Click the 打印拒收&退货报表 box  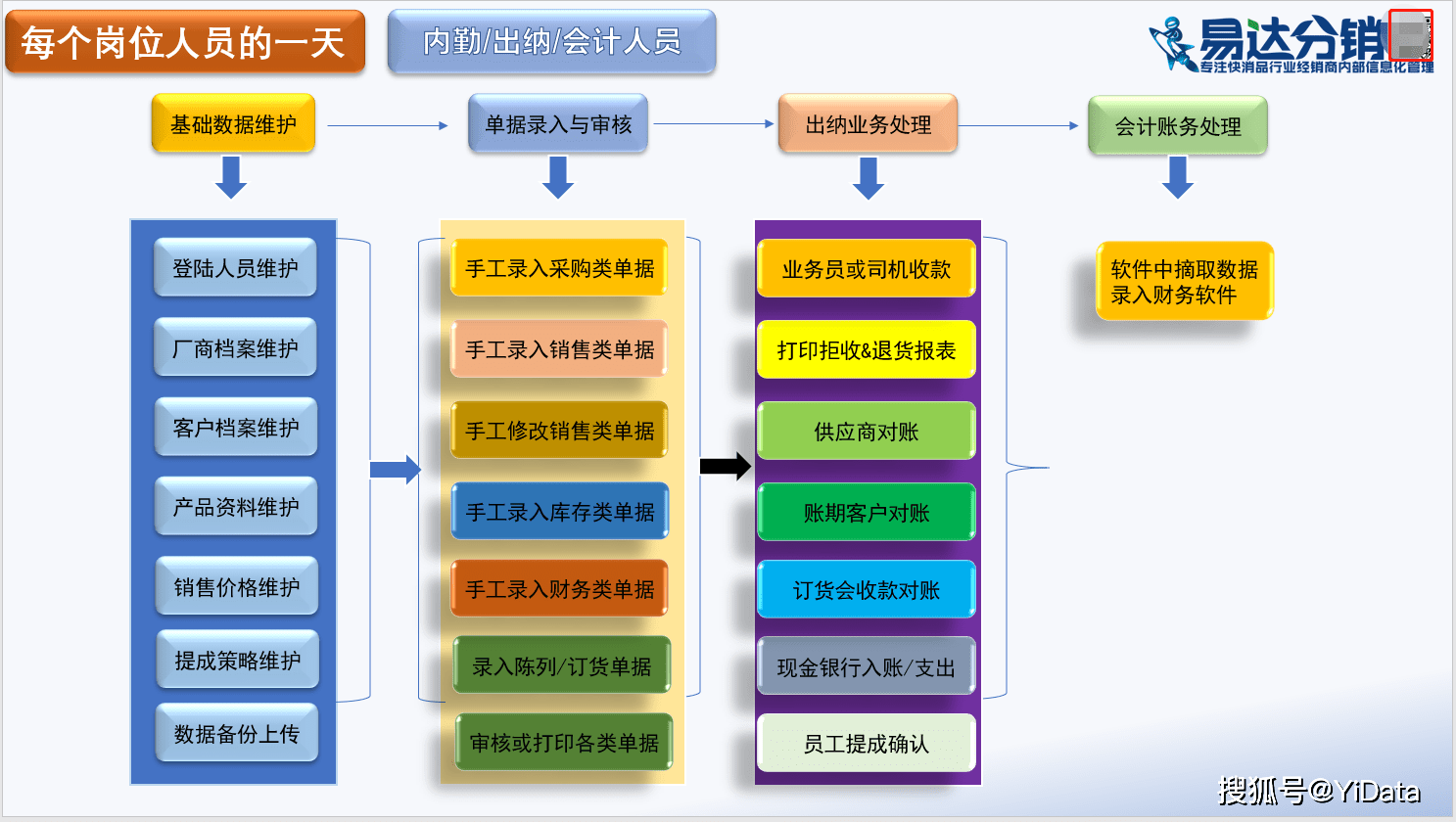(x=867, y=349)
